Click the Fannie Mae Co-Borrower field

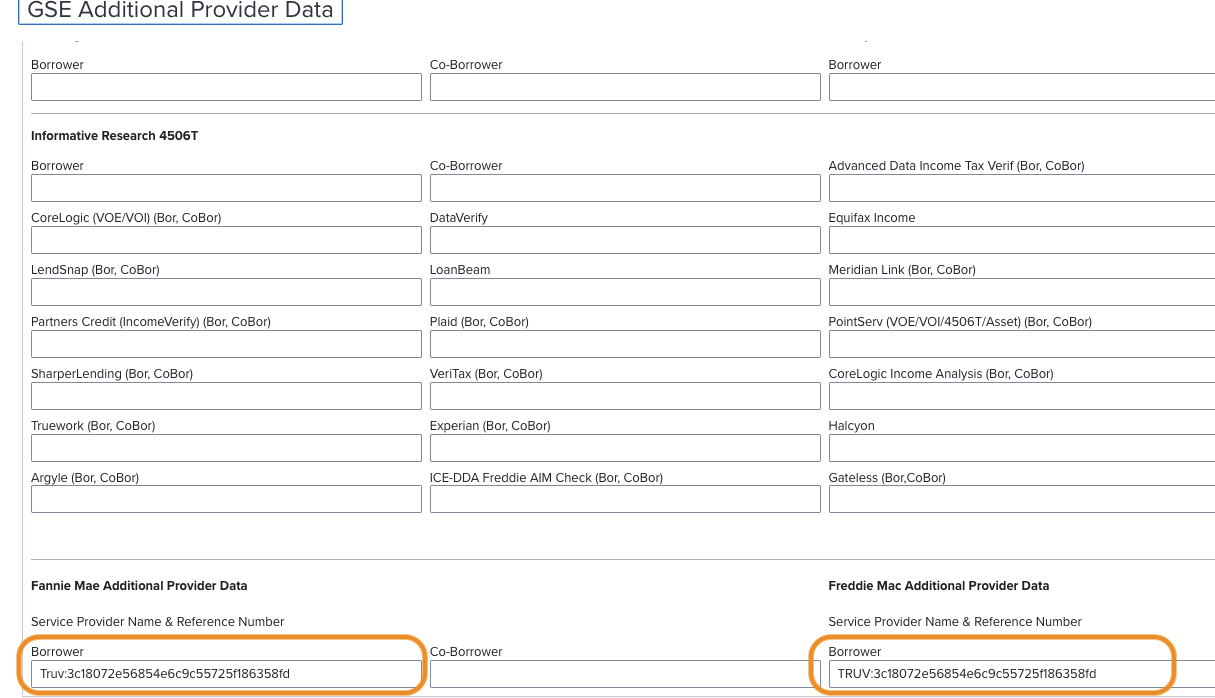click(625, 674)
